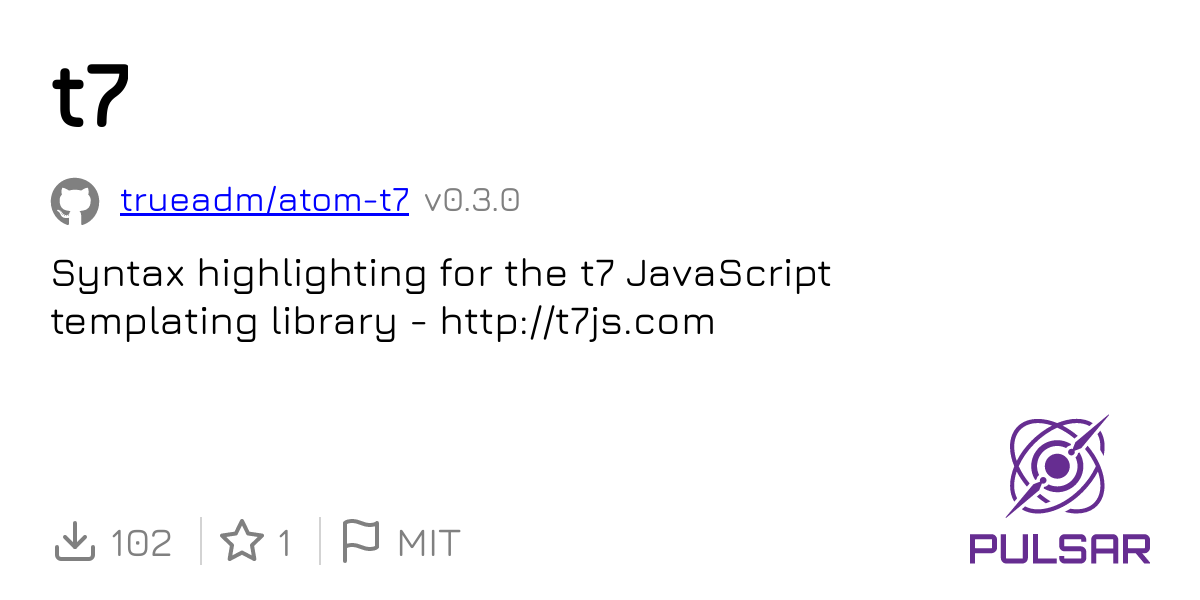Image resolution: width=1200 pixels, height=600 pixels.
Task: Select the t7 package title
Action: tap(91, 96)
